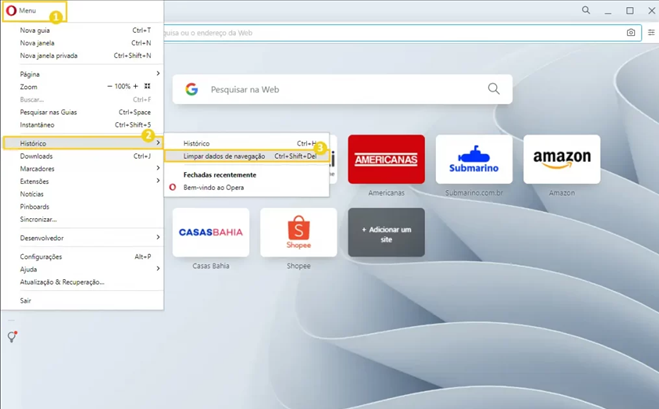Open the Americanas speed dial tile

coord(386,159)
